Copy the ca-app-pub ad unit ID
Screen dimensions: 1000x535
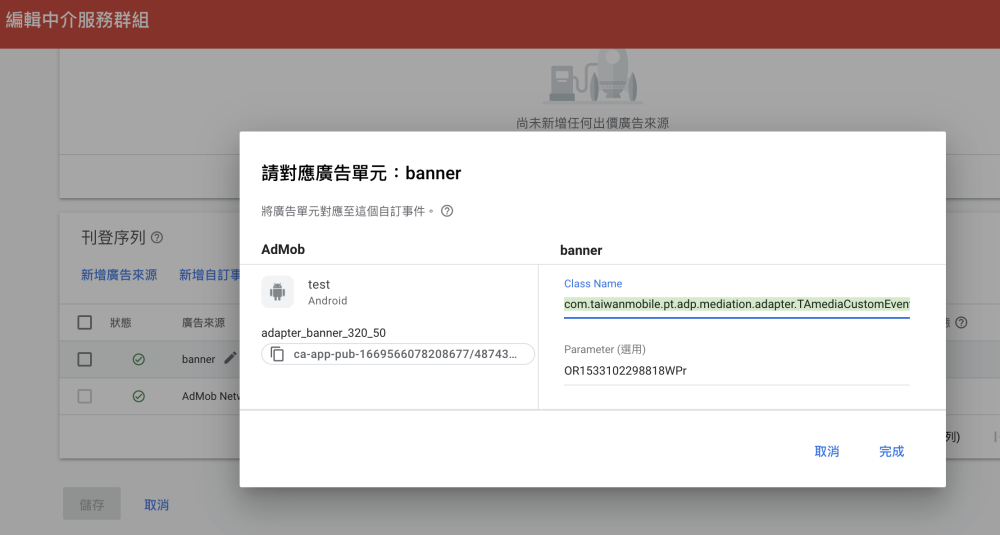coord(277,354)
